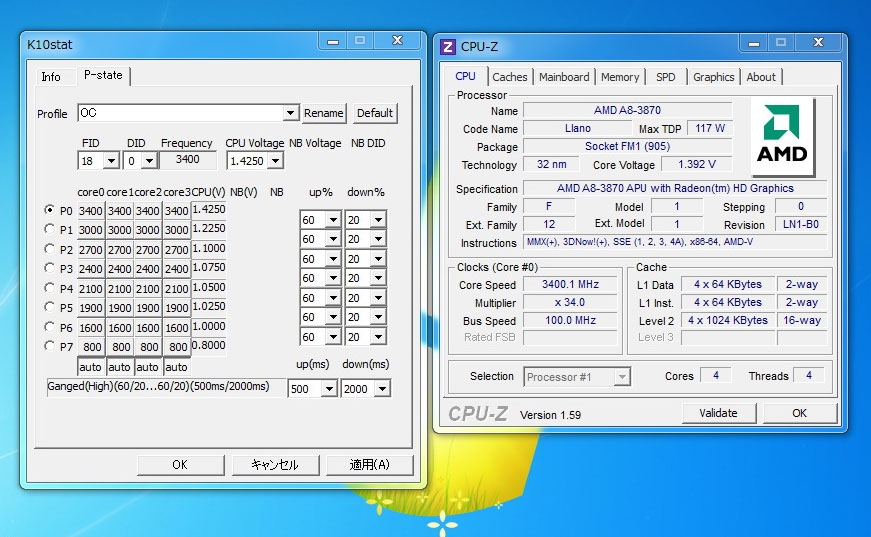Open P0 row up% dropdown

[x=333, y=220]
